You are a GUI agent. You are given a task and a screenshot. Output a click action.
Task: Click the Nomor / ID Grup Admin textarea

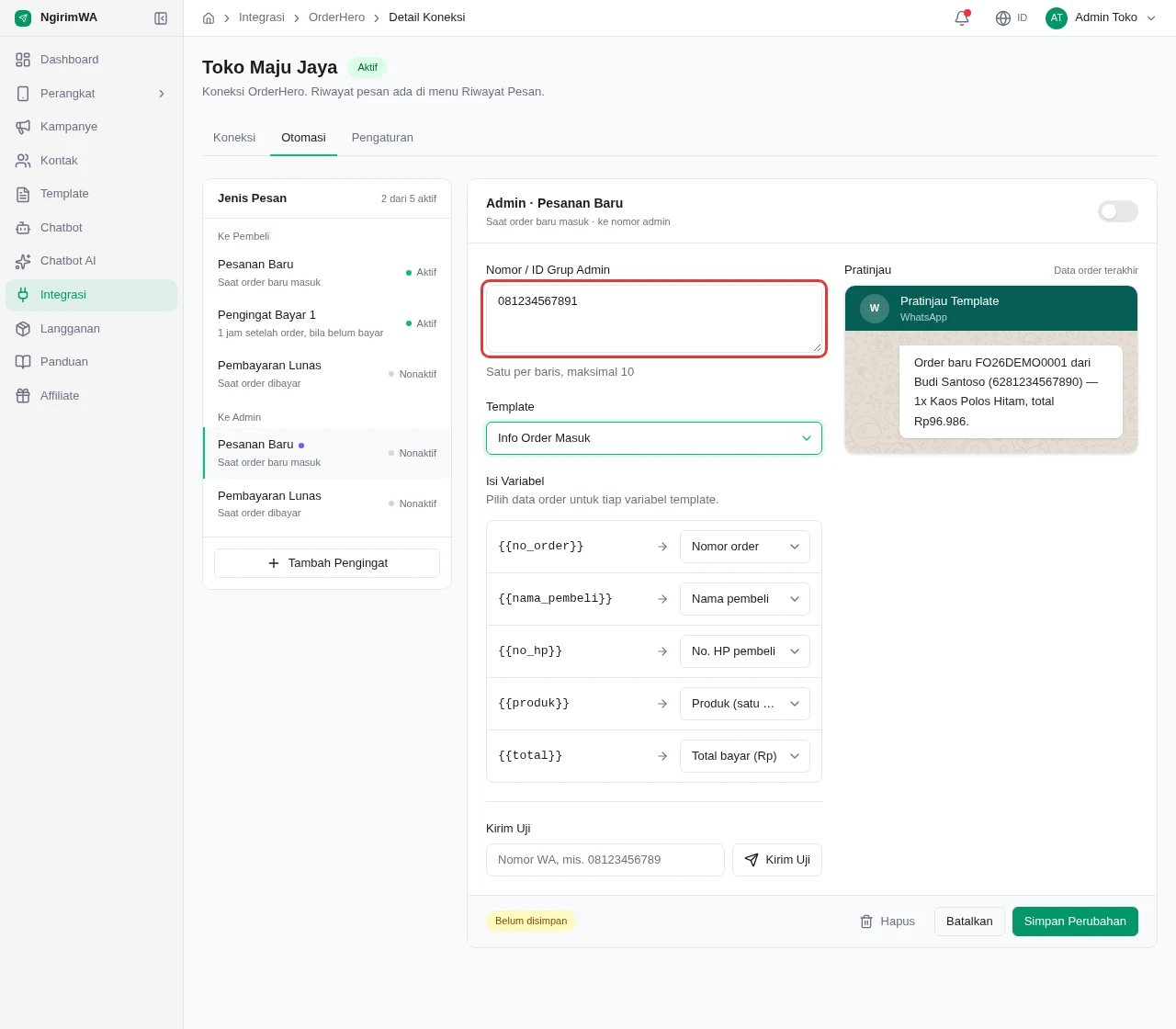coord(654,319)
